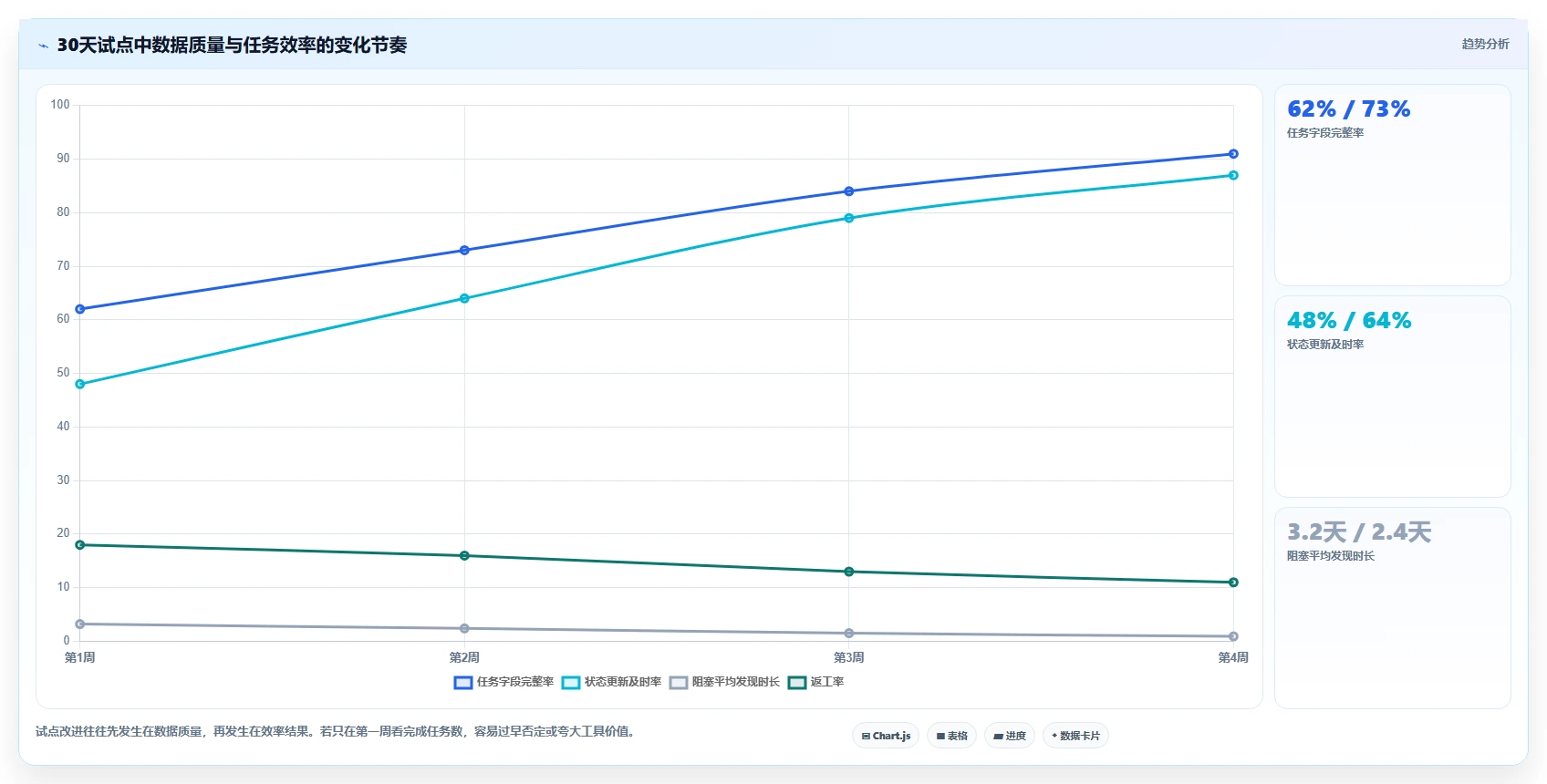
Task: Select 阻塞平均发现时长 point at 第1周
Action: [x=80, y=624]
